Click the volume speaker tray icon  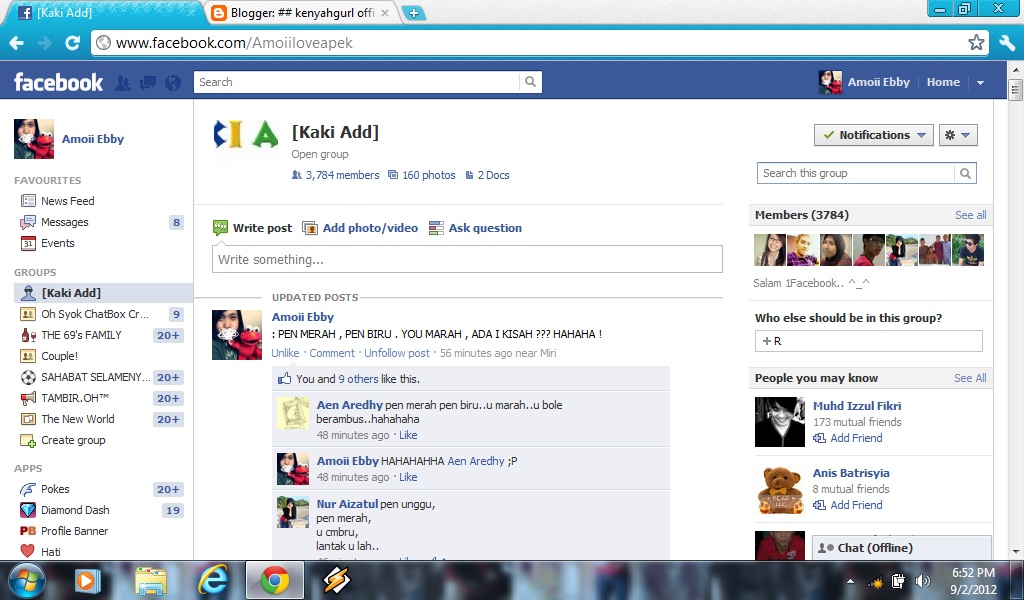coord(923,580)
